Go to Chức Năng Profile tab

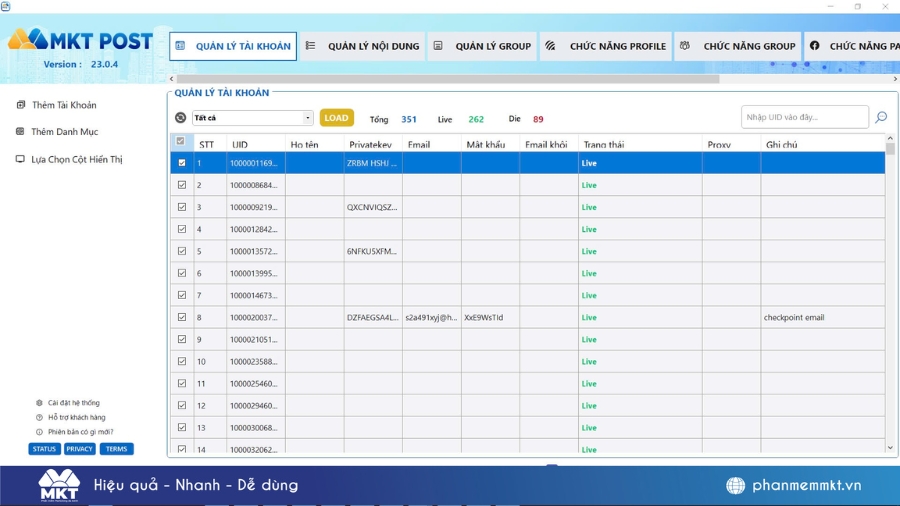(x=606, y=46)
